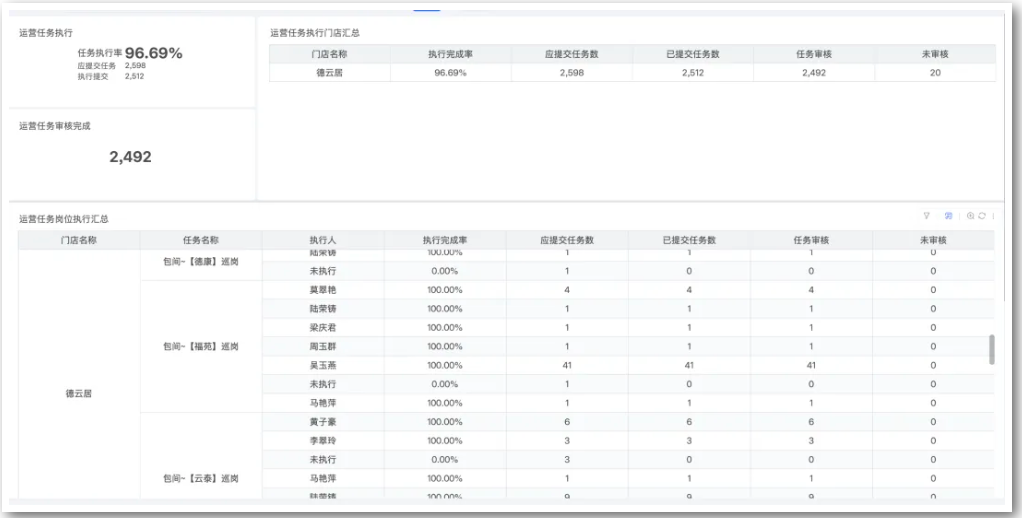Click the 任务名称 column header
Image resolution: width=1022 pixels, height=518 pixels.
200,240
